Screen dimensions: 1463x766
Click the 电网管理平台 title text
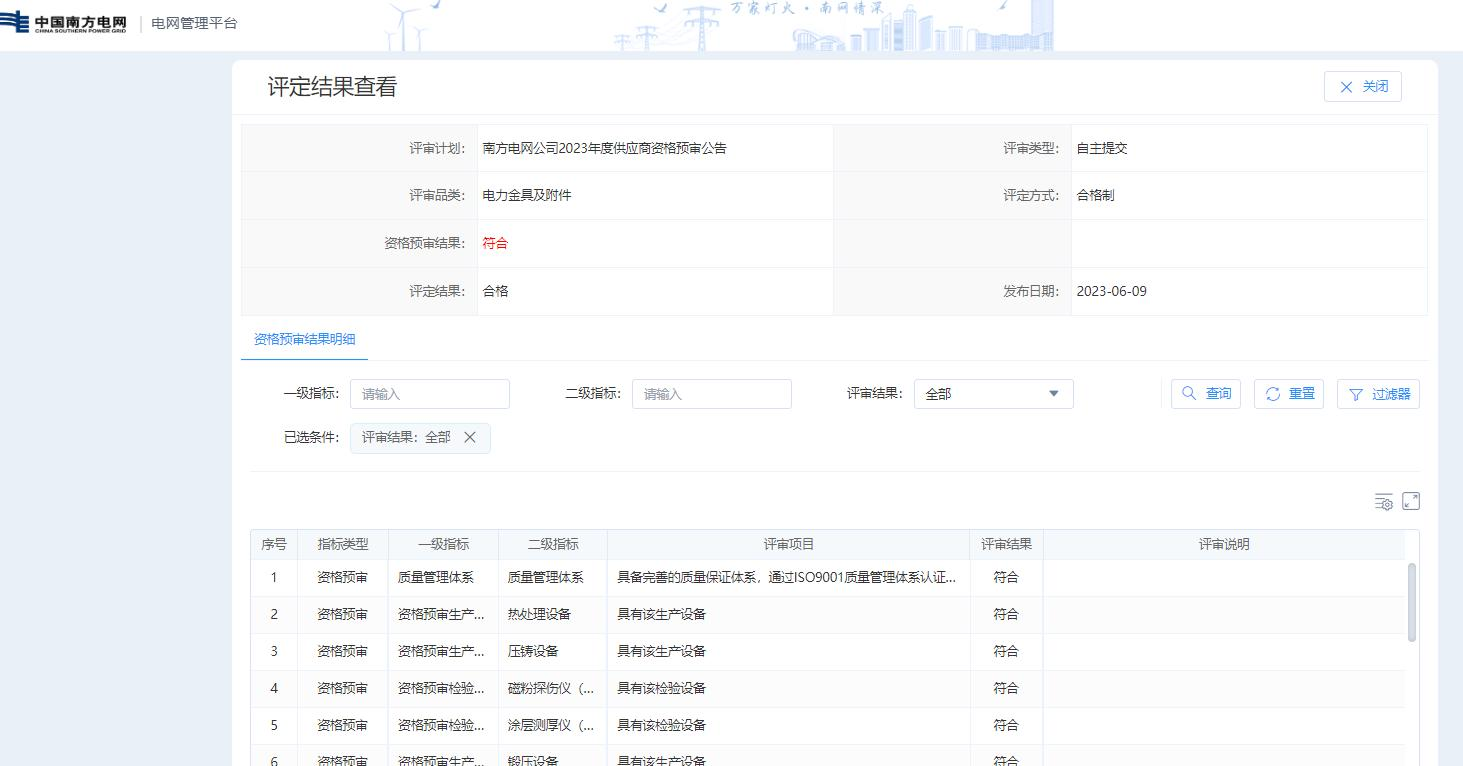(194, 23)
